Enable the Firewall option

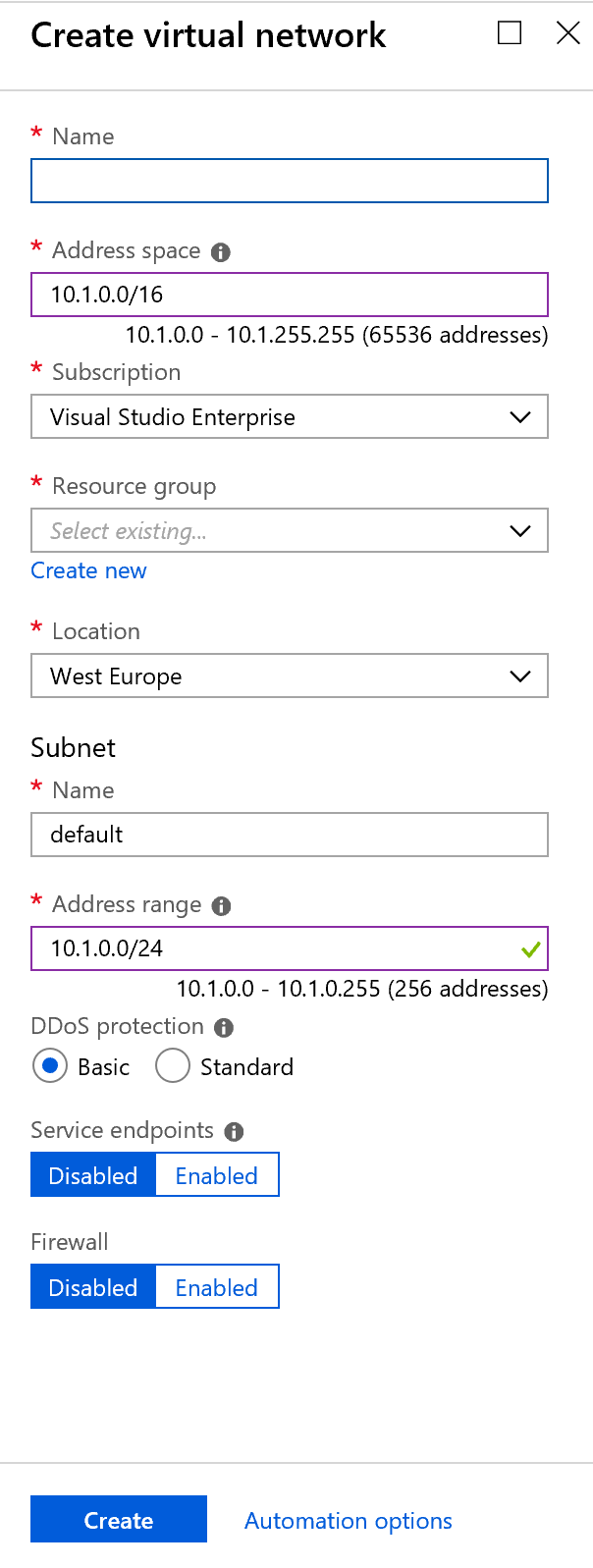coord(217,1287)
